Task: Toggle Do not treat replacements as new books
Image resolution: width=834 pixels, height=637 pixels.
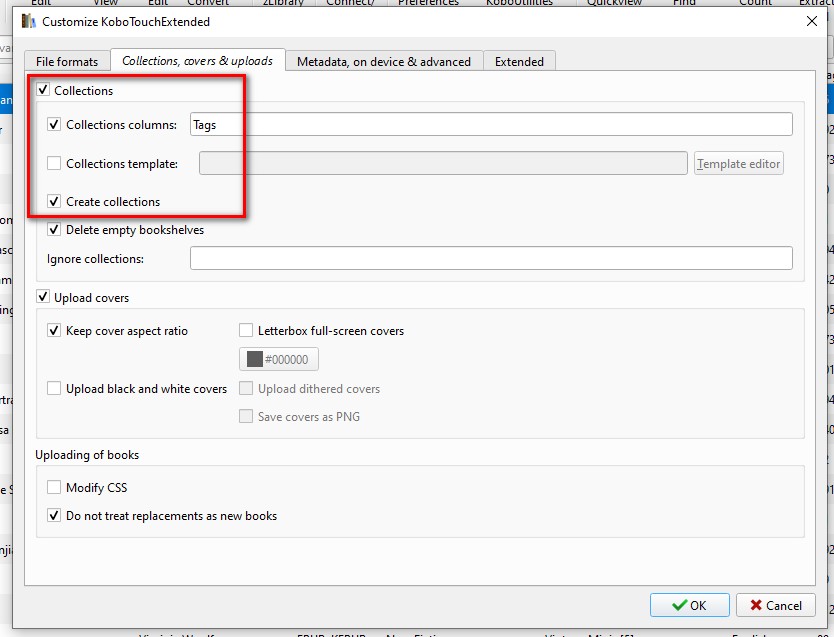Action: pyautogui.click(x=54, y=516)
